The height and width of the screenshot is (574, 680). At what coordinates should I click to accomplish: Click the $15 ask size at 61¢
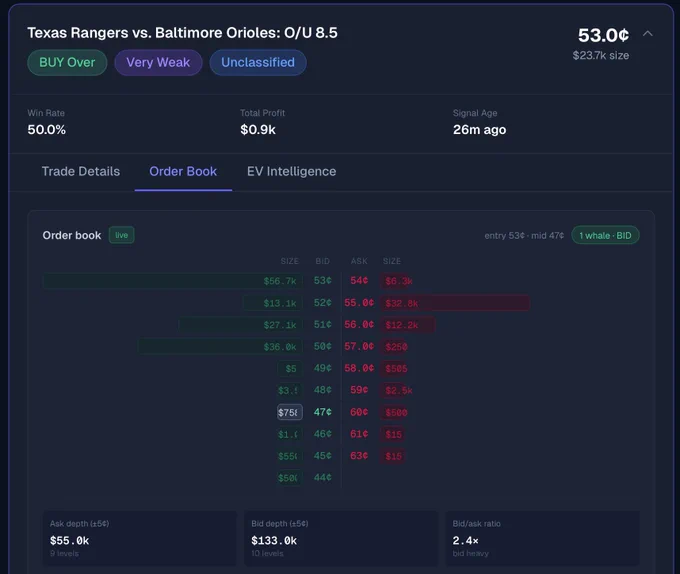393,434
